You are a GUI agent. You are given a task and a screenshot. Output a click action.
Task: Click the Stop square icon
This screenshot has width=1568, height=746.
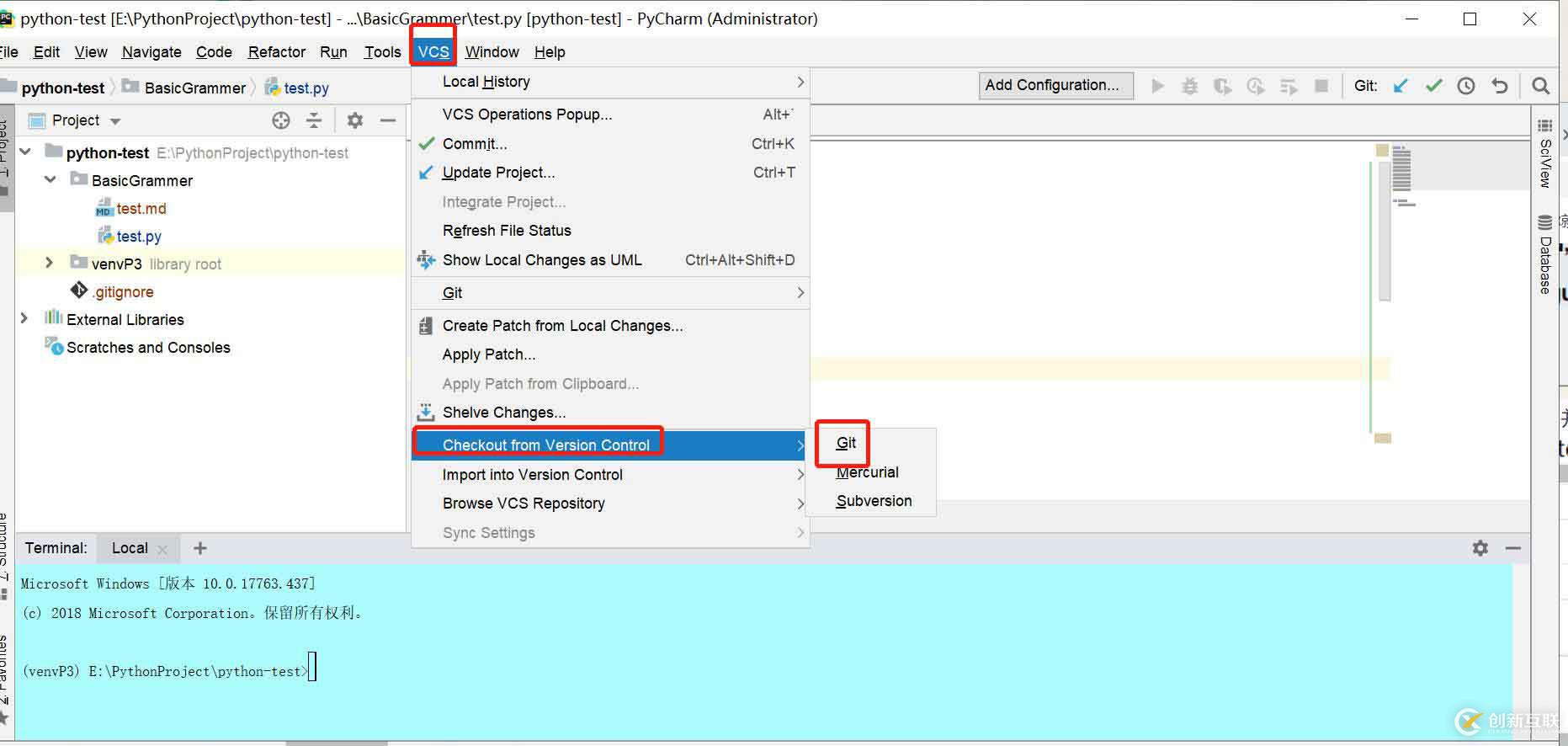click(x=1321, y=86)
